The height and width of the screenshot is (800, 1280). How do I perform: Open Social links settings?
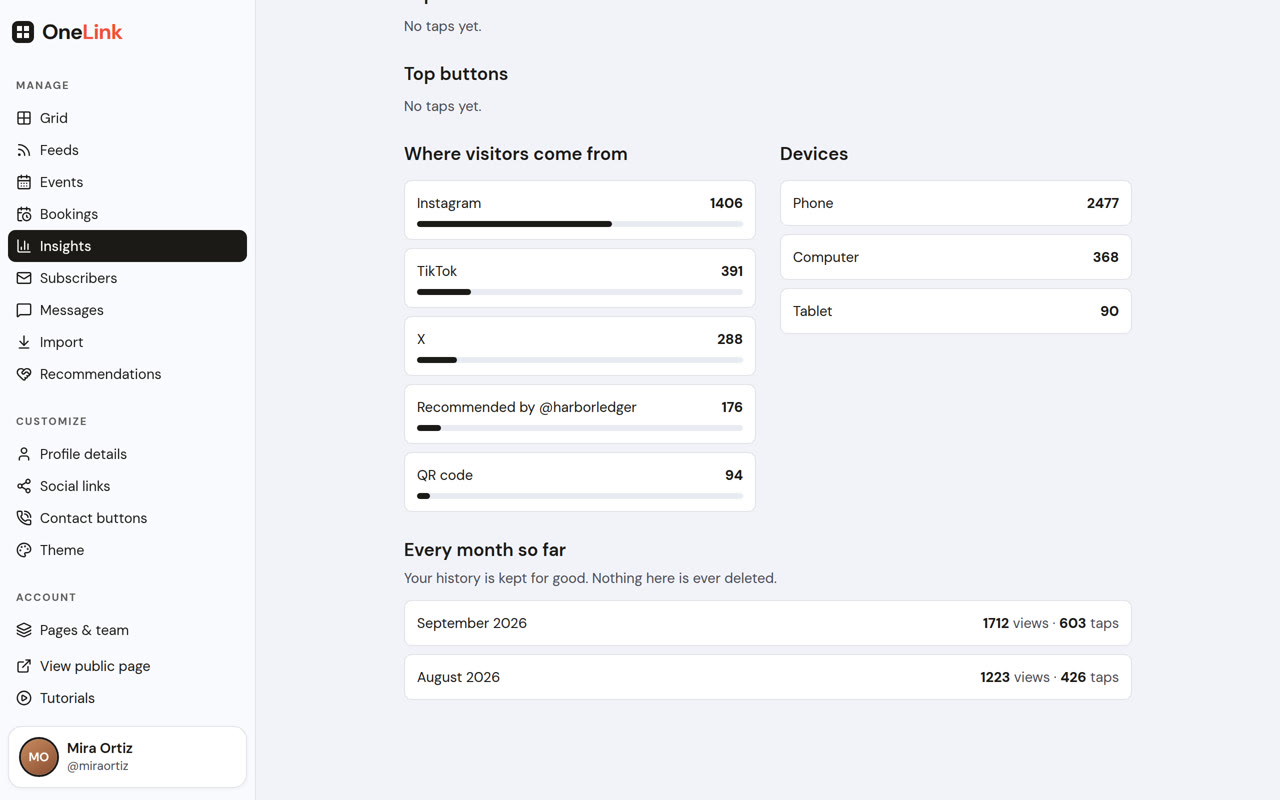click(x=127, y=486)
